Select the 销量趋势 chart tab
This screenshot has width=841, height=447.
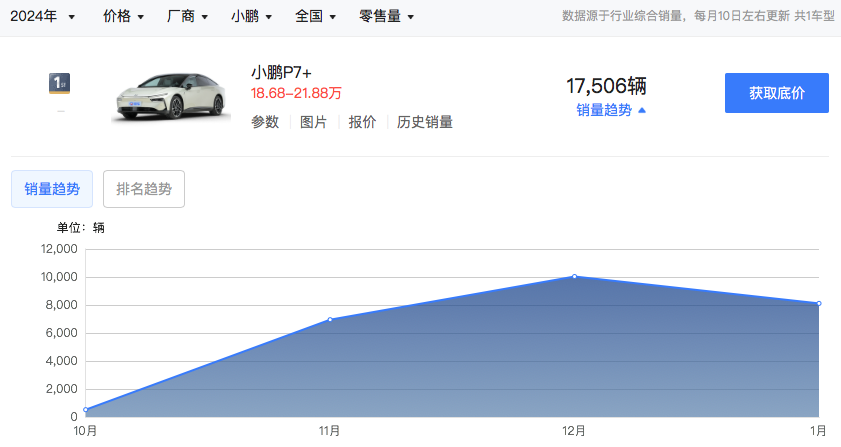pyautogui.click(x=52, y=189)
